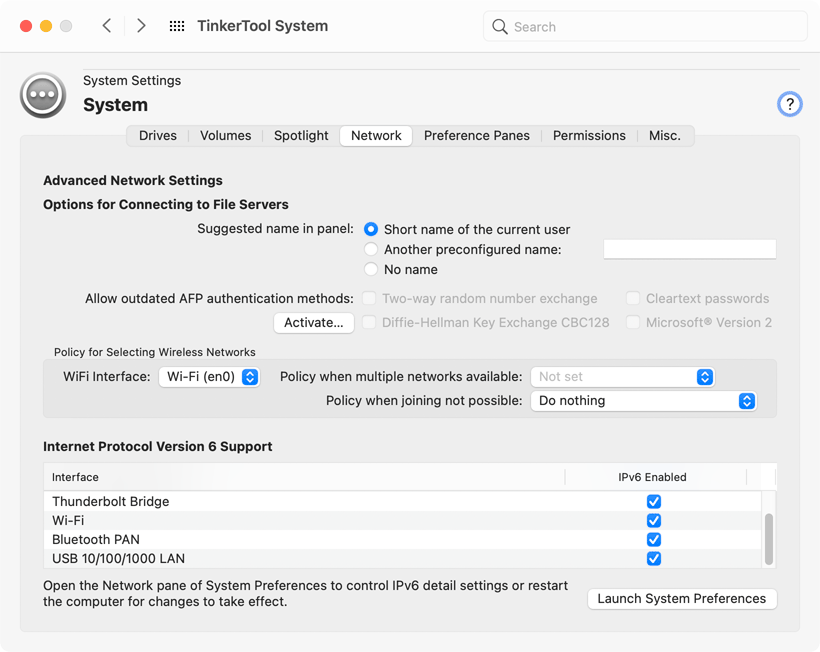
Task: Open the WiFi Interface dropdown
Action: (209, 377)
